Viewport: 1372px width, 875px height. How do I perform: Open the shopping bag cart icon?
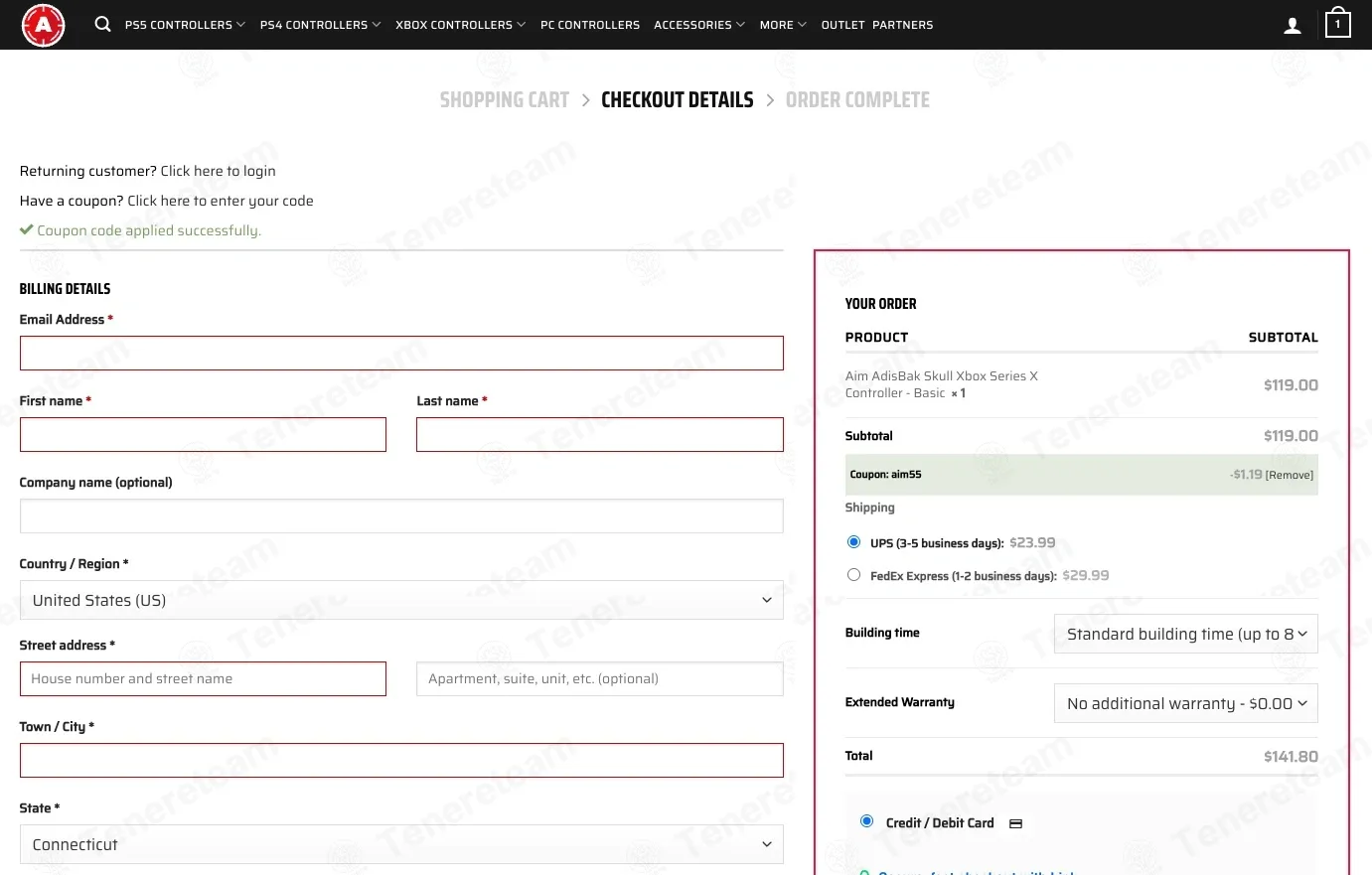1337,24
